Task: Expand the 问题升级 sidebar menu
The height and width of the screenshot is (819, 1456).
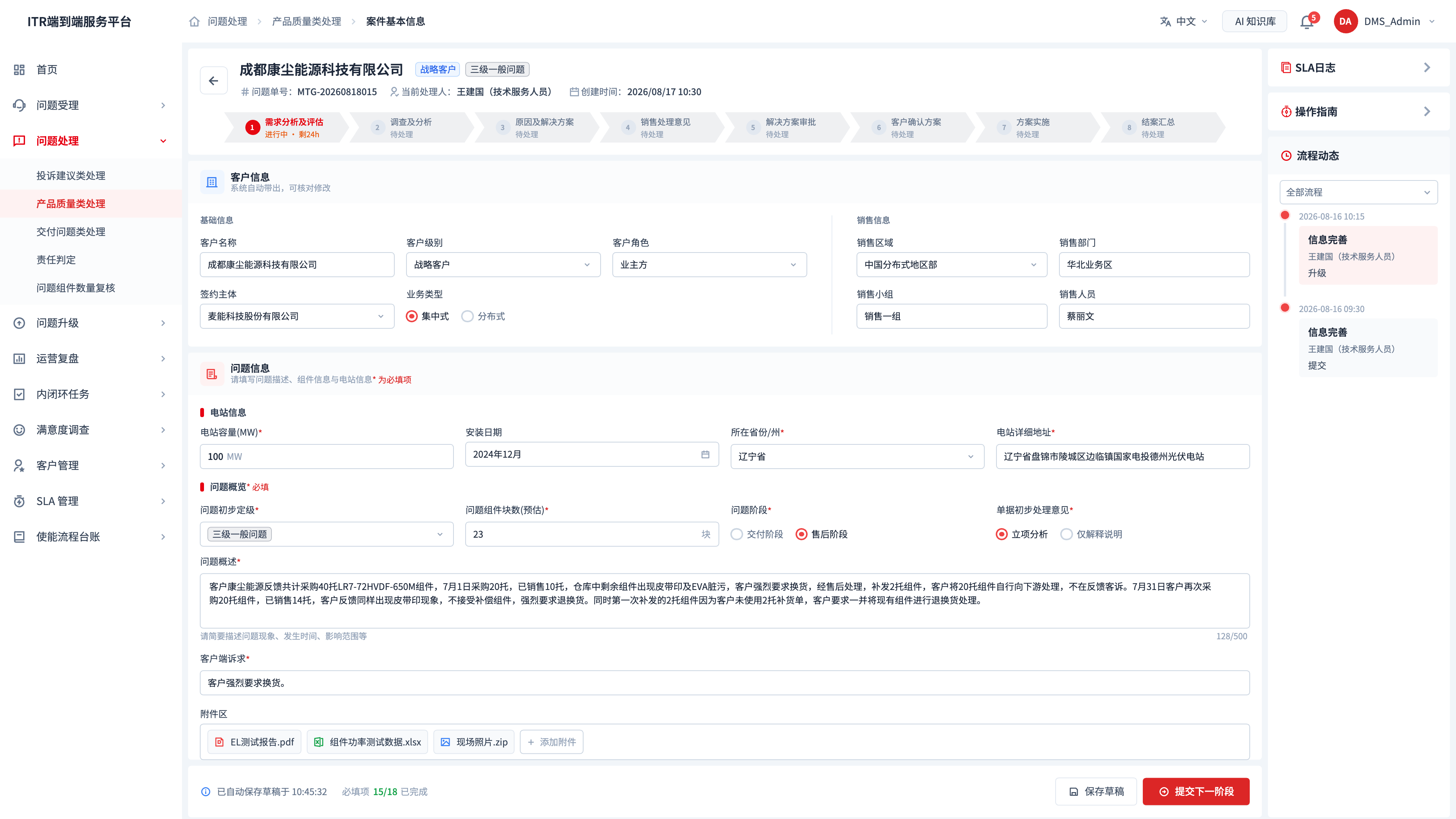Action: tap(91, 323)
